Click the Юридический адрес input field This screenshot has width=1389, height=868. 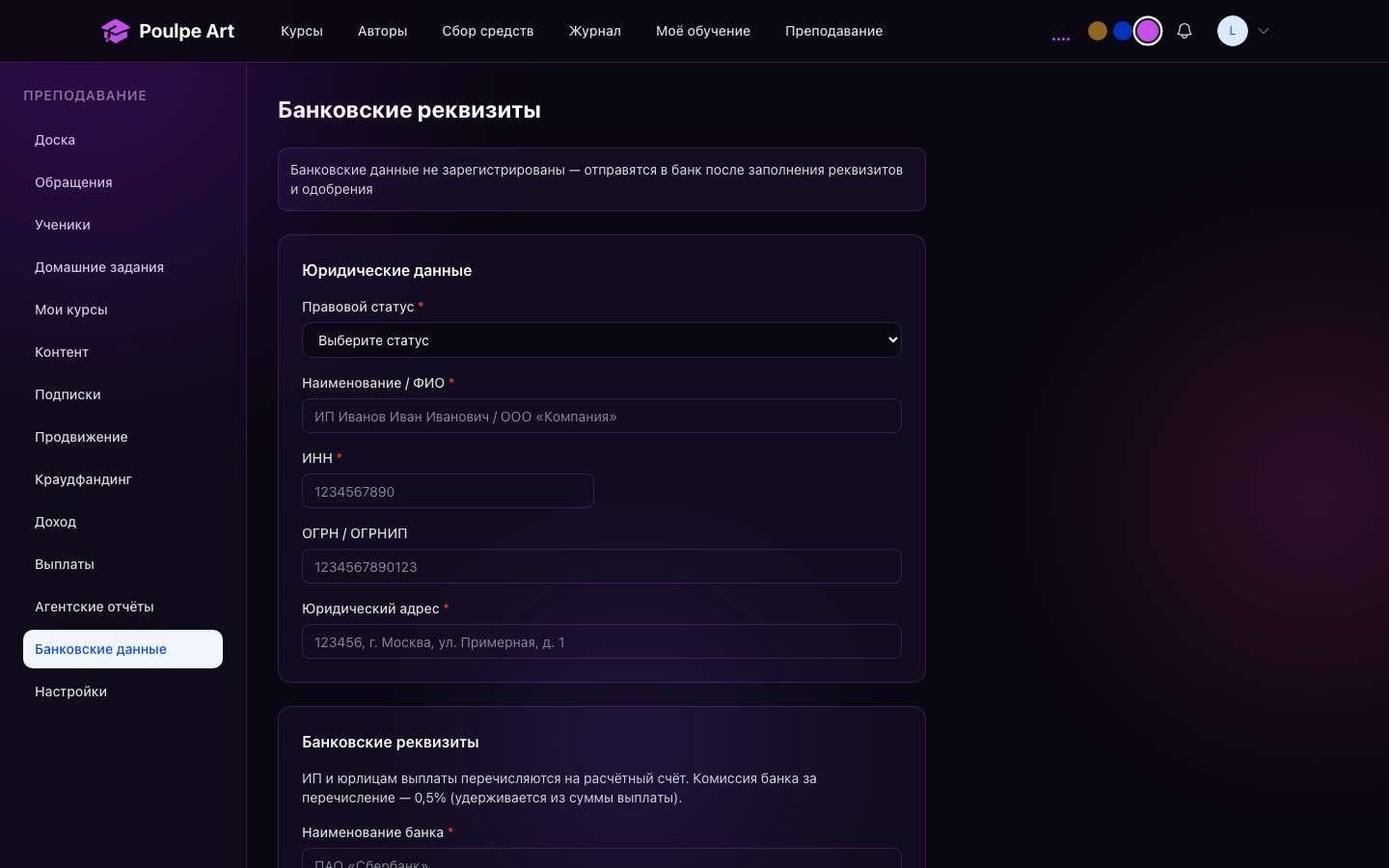pyautogui.click(x=602, y=641)
